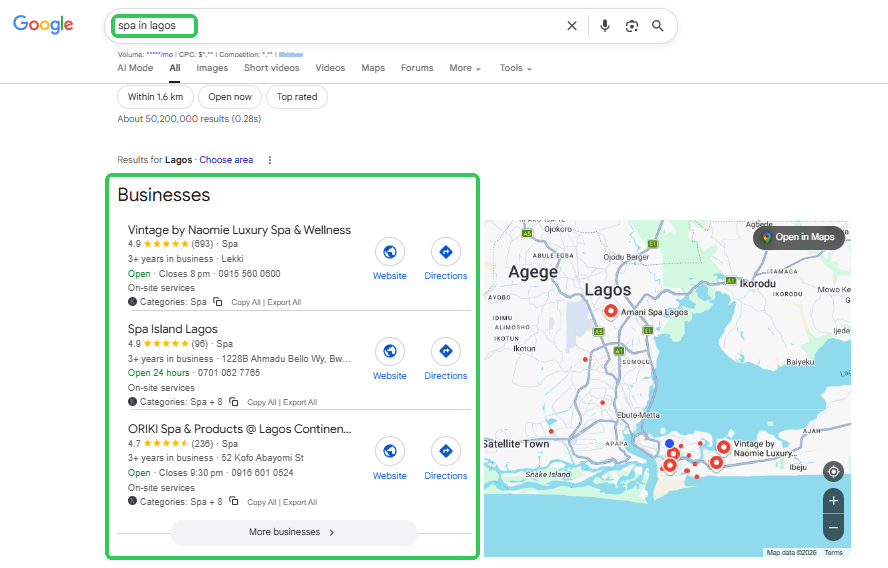888x568 pixels.
Task: Click the More businesses button
Action: tap(292, 532)
